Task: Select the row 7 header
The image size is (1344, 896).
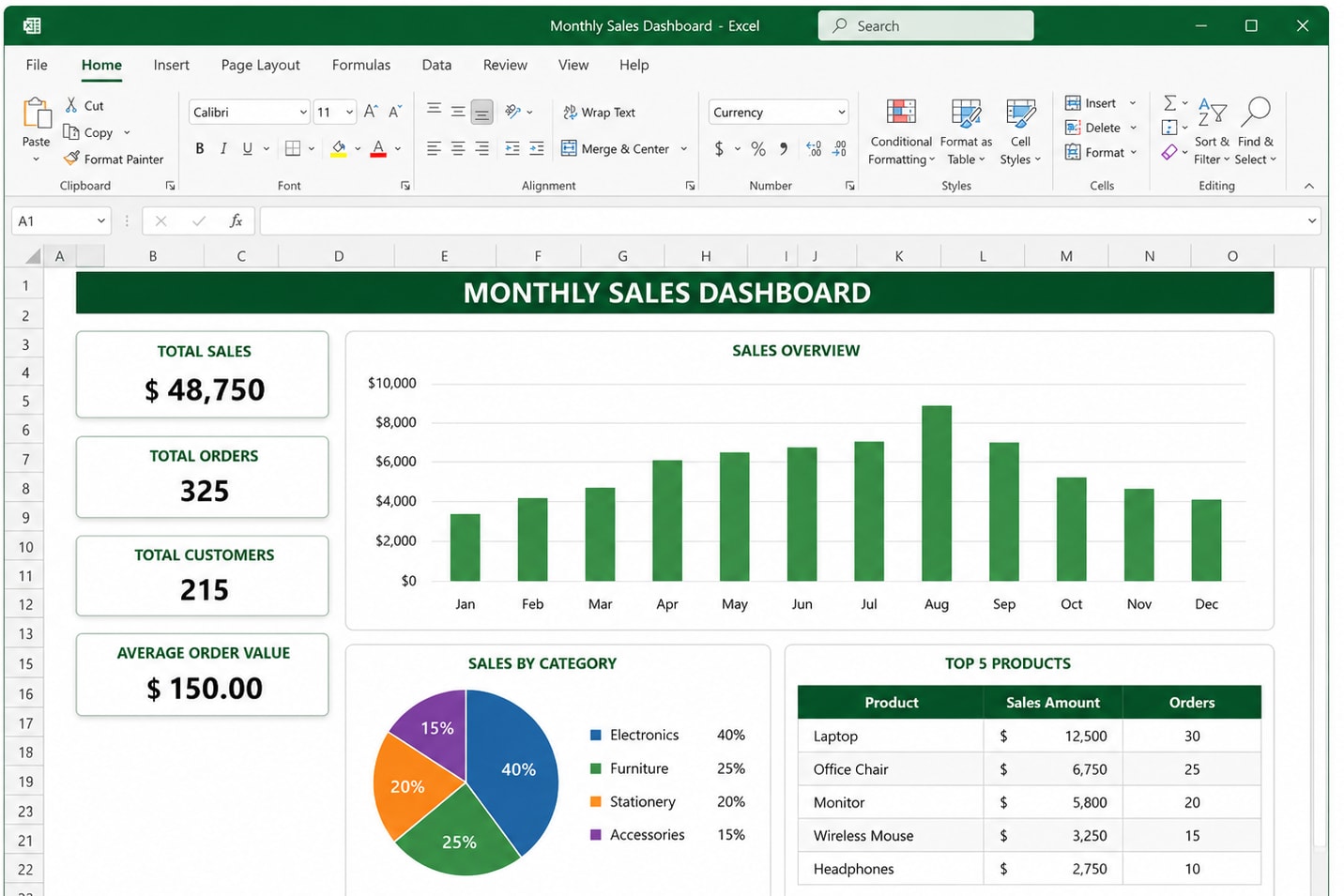Action: tap(25, 460)
